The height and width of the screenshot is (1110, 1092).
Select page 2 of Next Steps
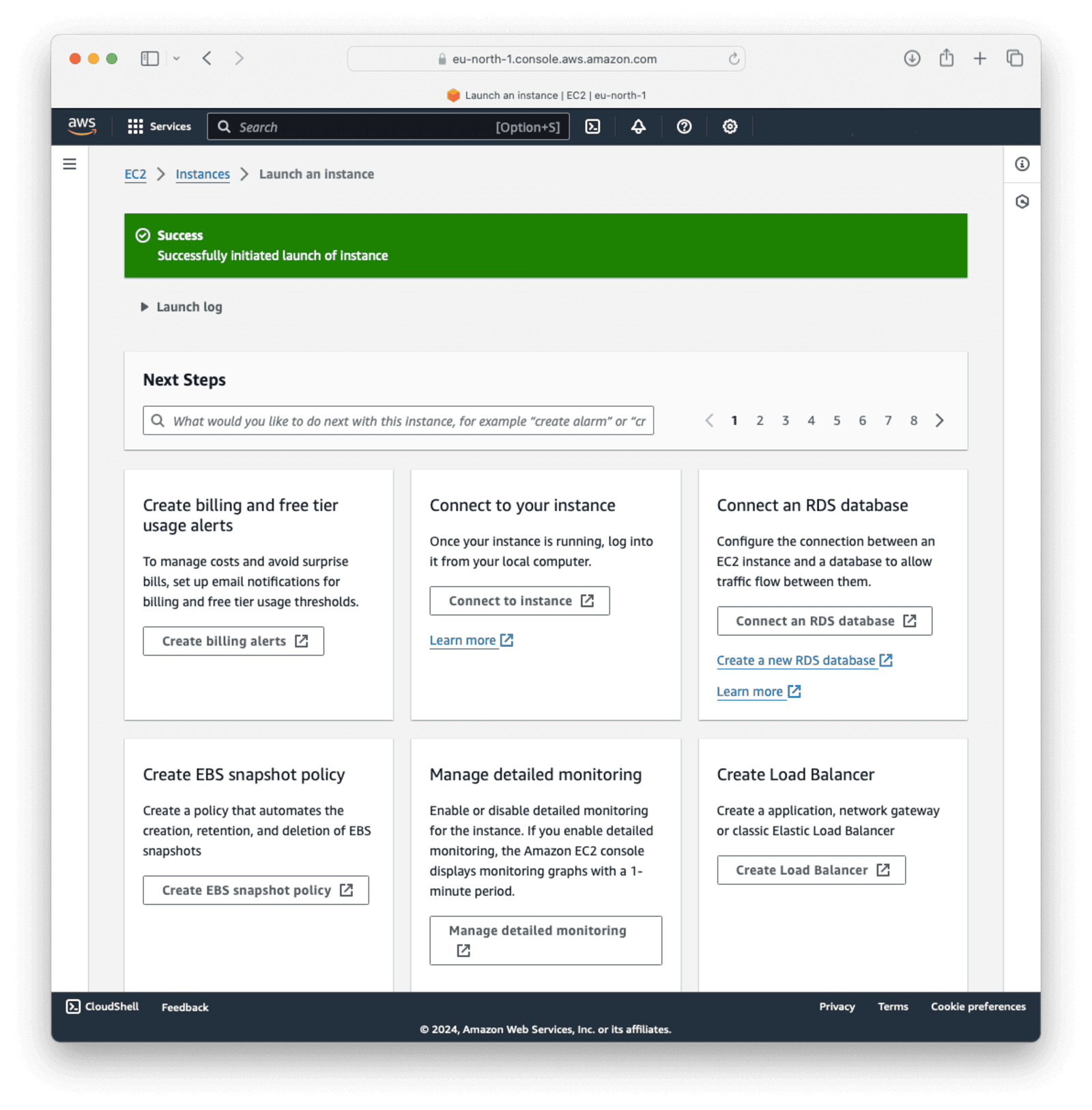pyautogui.click(x=760, y=420)
